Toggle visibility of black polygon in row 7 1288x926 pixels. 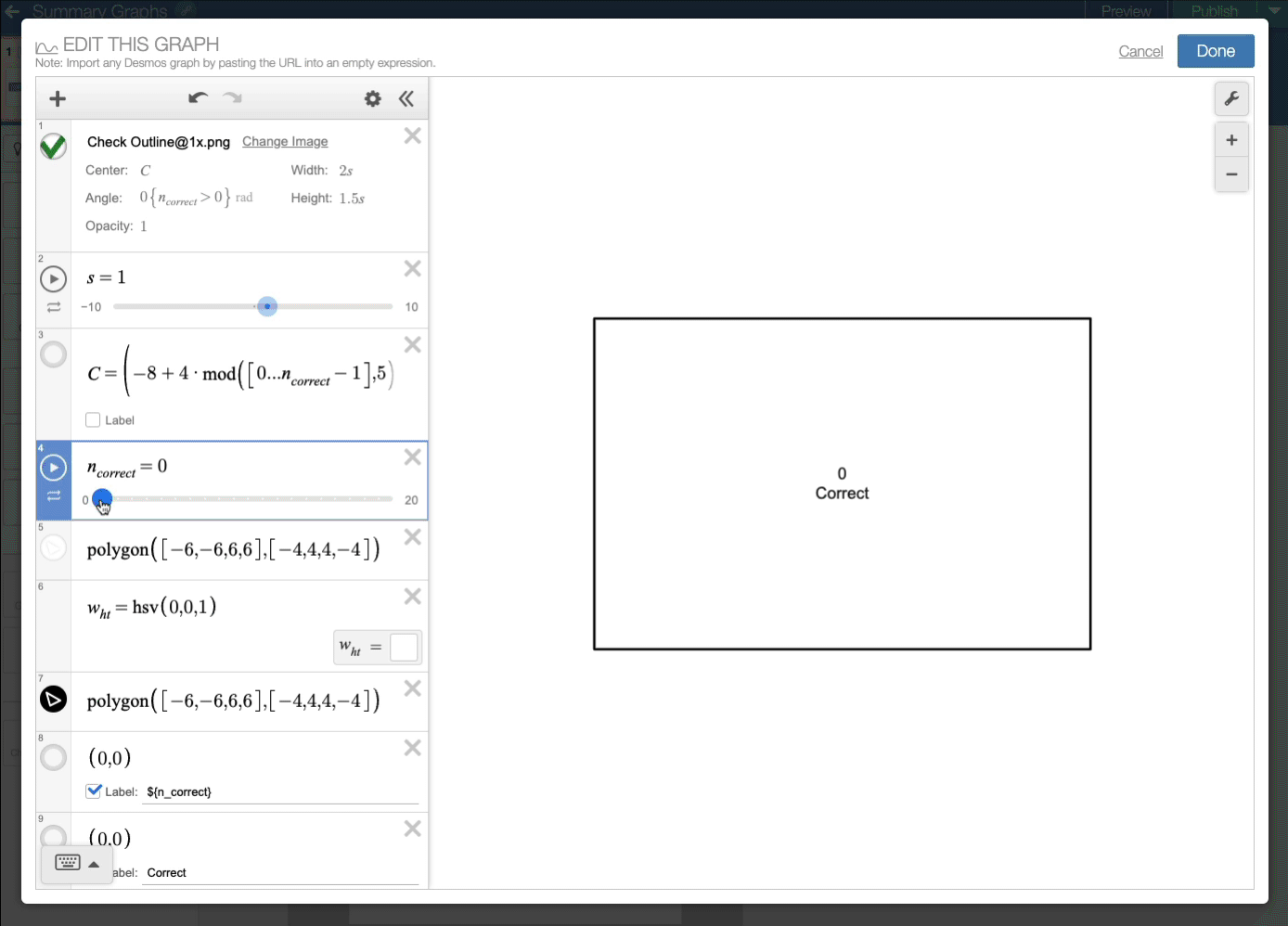click(x=54, y=699)
